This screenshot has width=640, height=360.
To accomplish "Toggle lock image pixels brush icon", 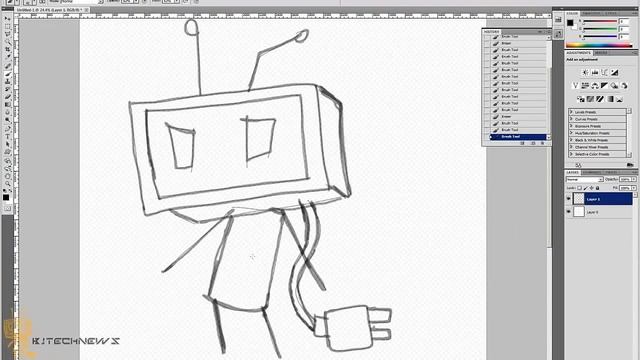I will [x=586, y=188].
